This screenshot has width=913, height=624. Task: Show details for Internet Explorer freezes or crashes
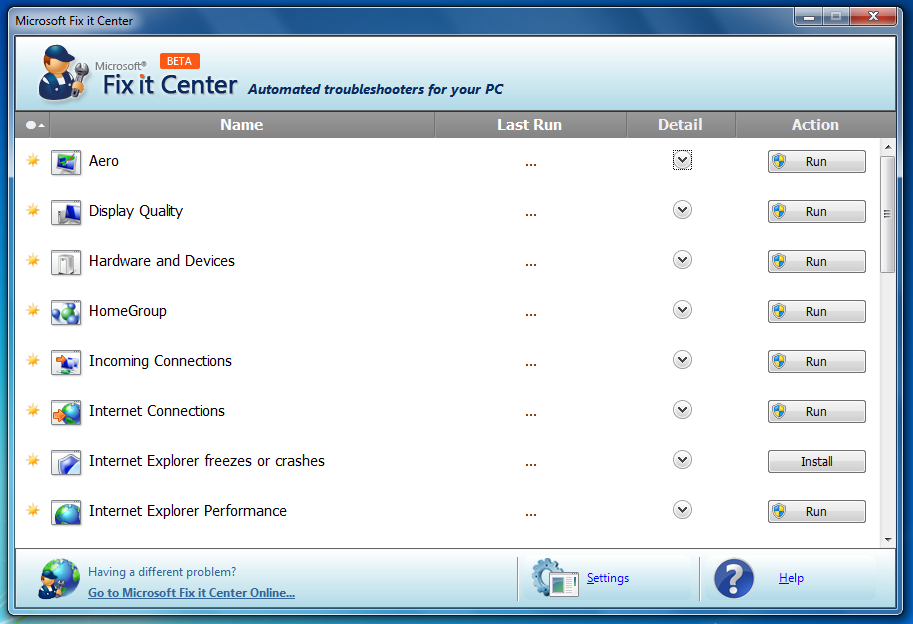click(x=682, y=460)
